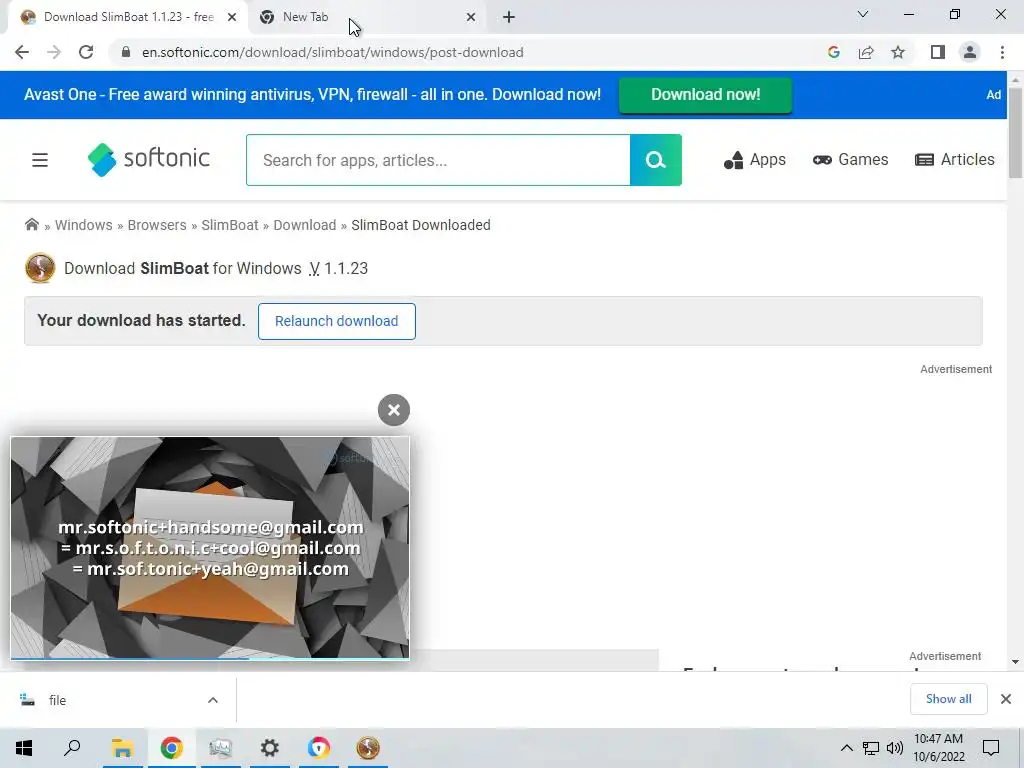Open Chrome three-dot menu
1024x768 pixels.
coord(1002,52)
